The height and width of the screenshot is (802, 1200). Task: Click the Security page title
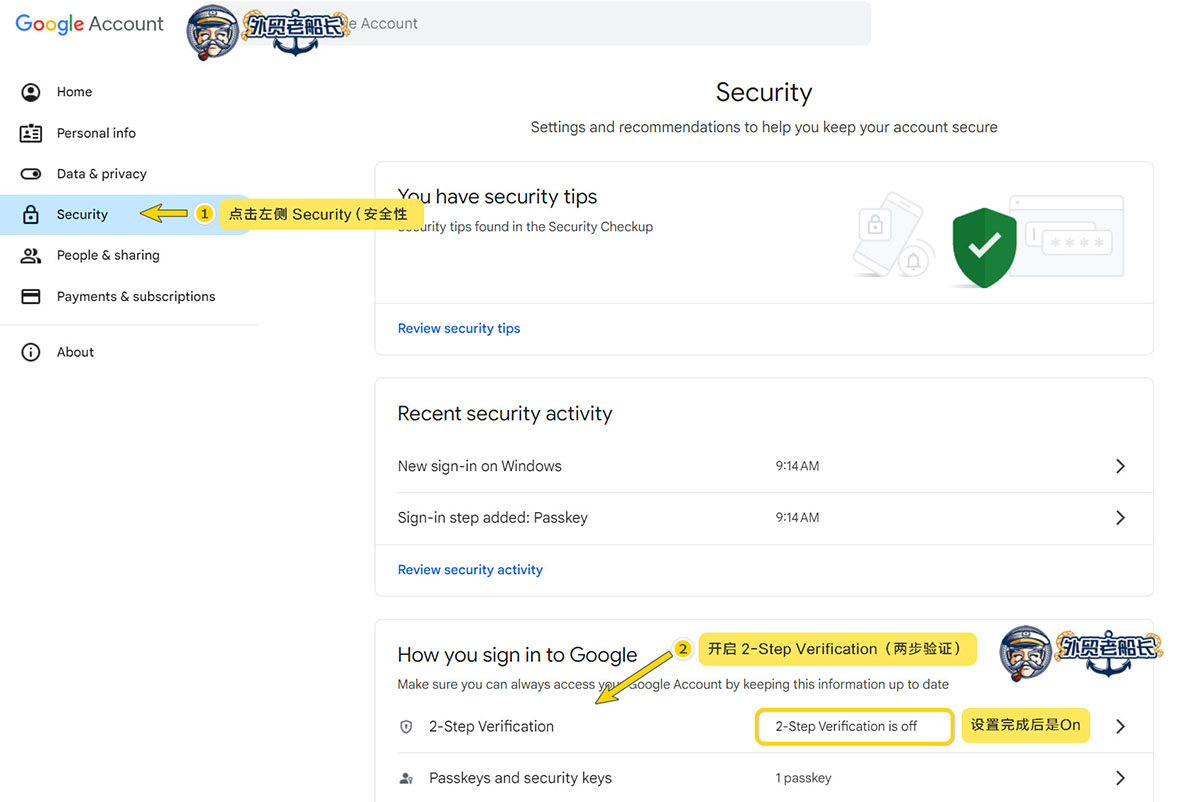tap(764, 93)
